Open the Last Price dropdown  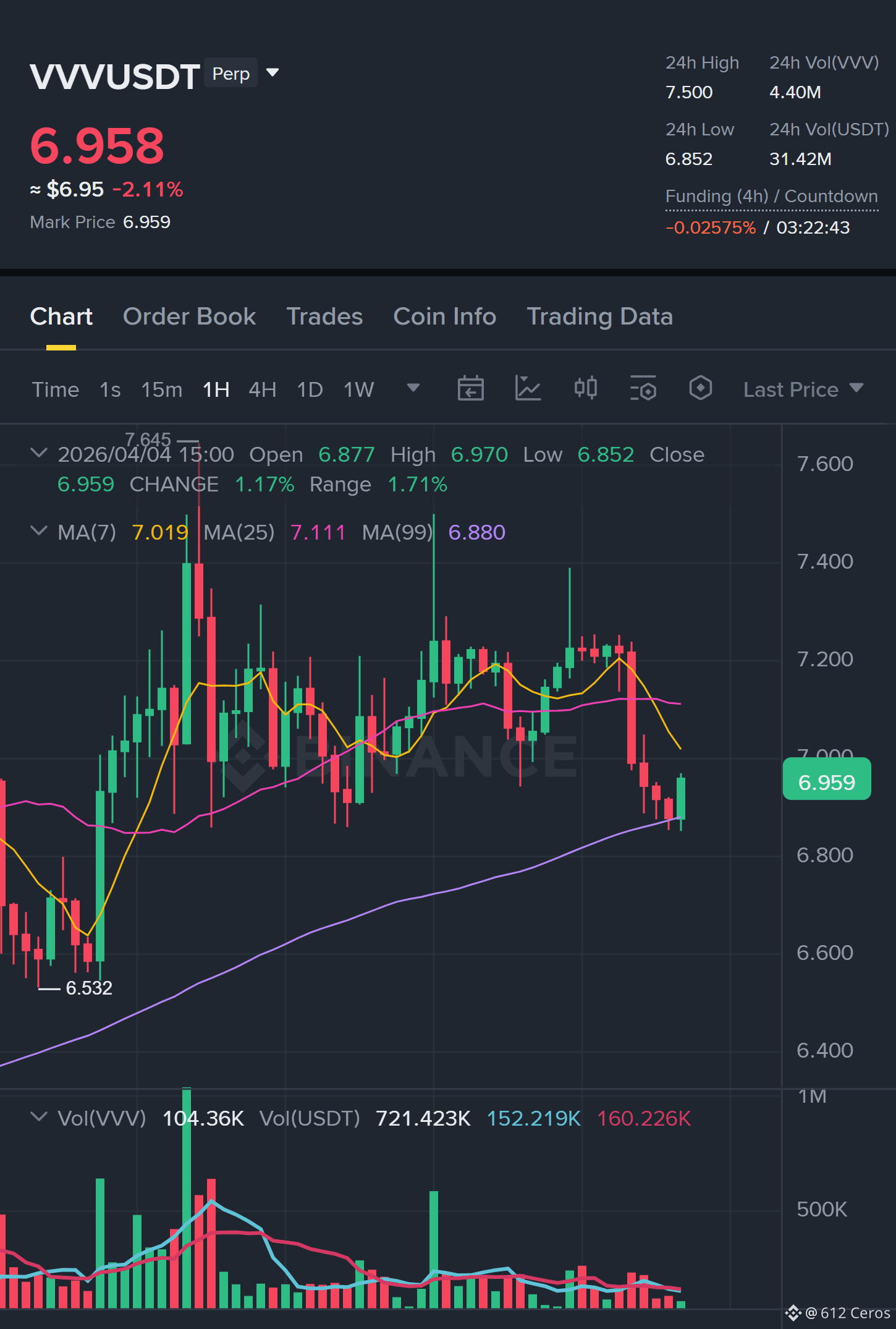click(x=803, y=389)
